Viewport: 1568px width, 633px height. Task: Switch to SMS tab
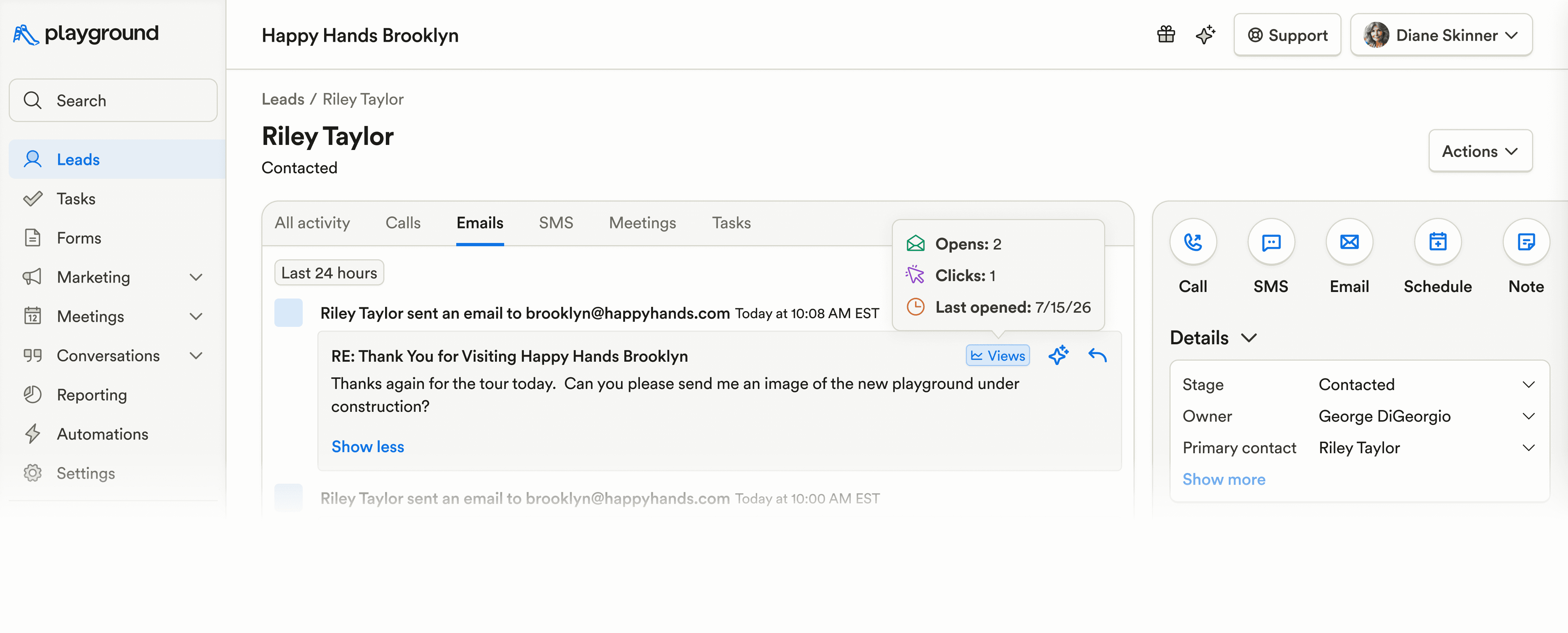tap(556, 223)
